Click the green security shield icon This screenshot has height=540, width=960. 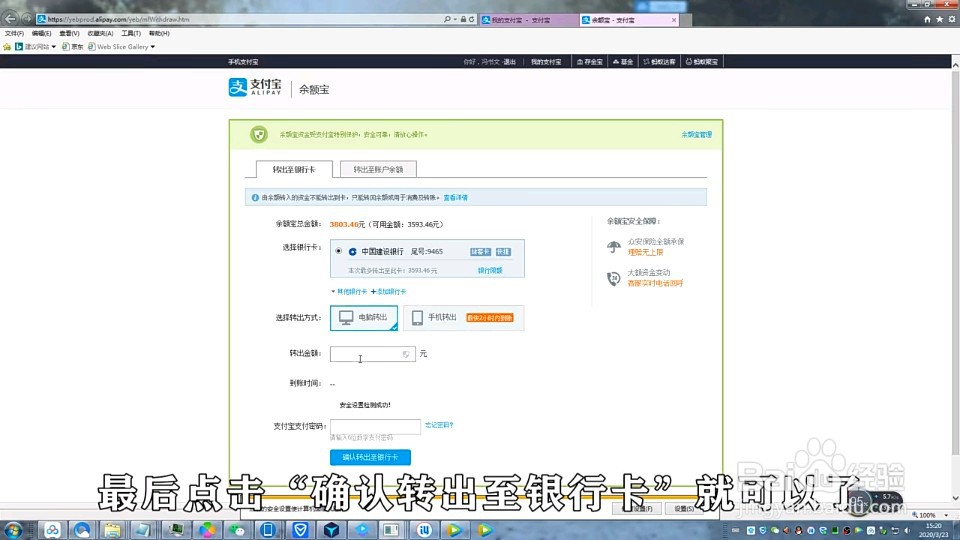tap(259, 135)
